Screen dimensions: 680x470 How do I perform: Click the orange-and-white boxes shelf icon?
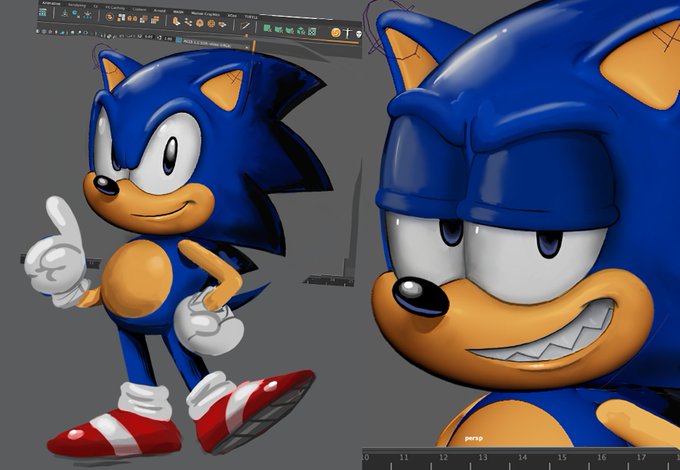pyautogui.click(x=121, y=17)
